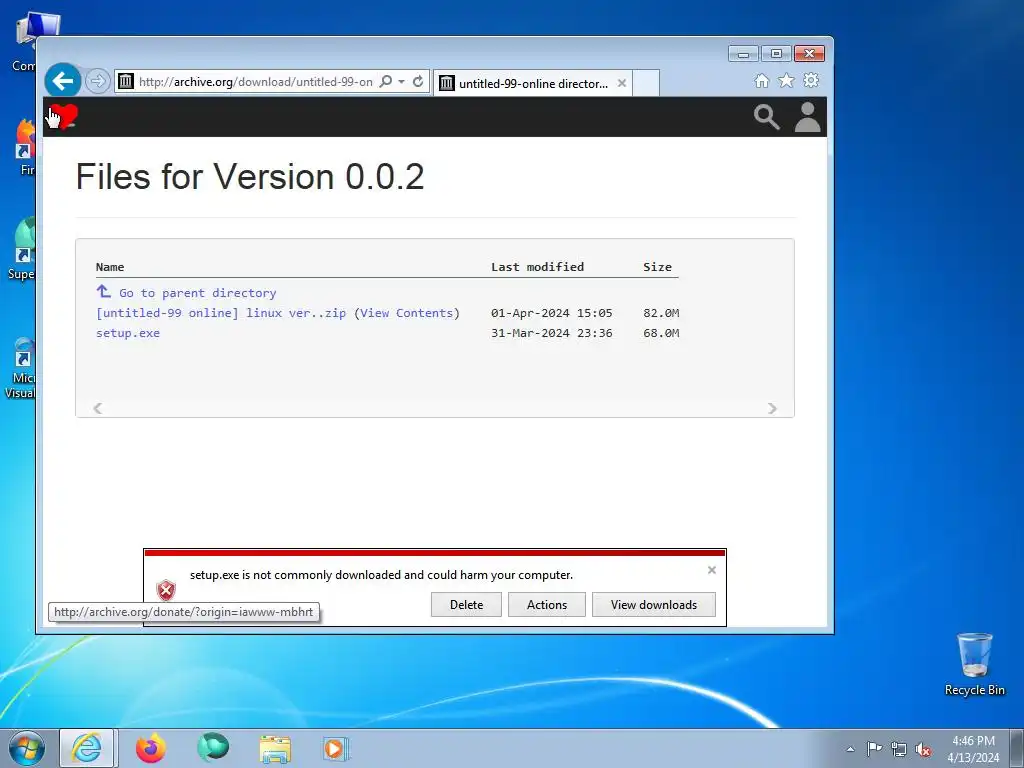The width and height of the screenshot is (1024, 768).
Task: Click the 01-Apr-2024 15:05 date text
Action: (x=552, y=313)
